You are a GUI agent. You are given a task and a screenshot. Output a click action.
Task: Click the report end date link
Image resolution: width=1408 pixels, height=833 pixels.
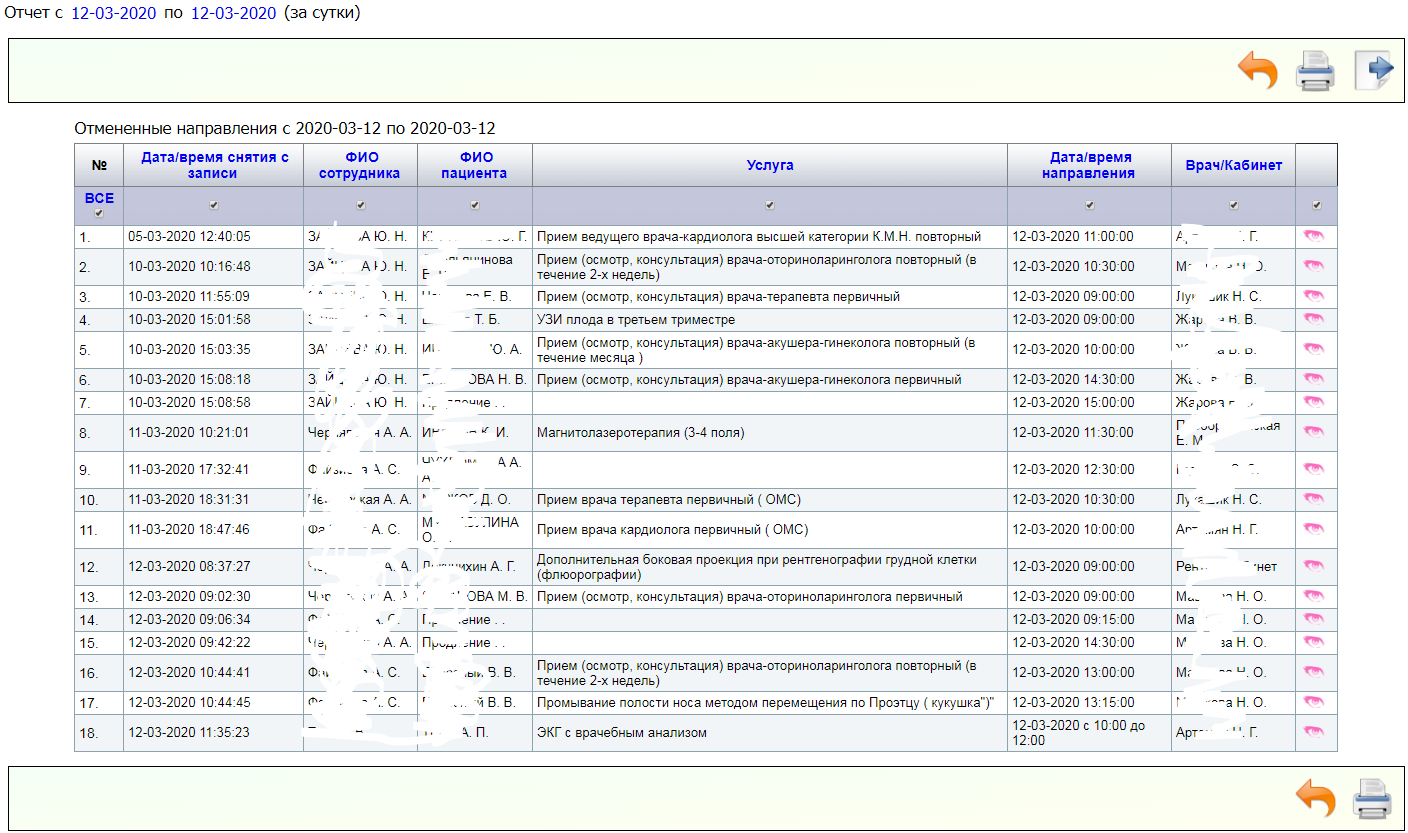(x=232, y=13)
